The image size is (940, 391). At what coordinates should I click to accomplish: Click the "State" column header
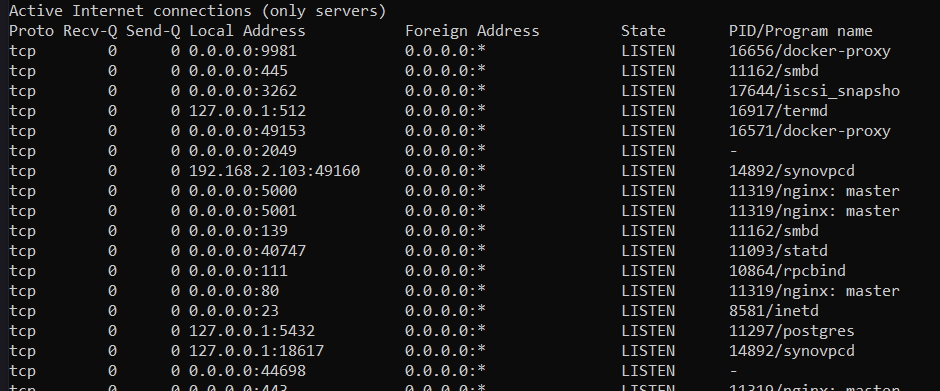pos(643,31)
